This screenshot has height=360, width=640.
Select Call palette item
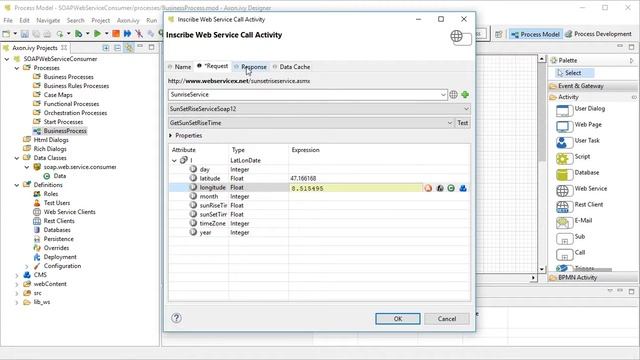(571, 253)
